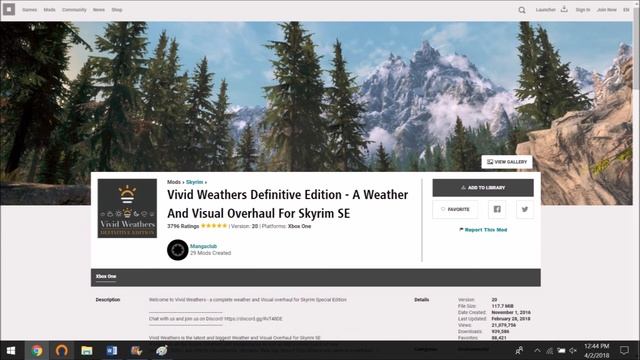The height and width of the screenshot is (360, 640).
Task: Click the Mangaclub author avatar
Action: (177, 249)
